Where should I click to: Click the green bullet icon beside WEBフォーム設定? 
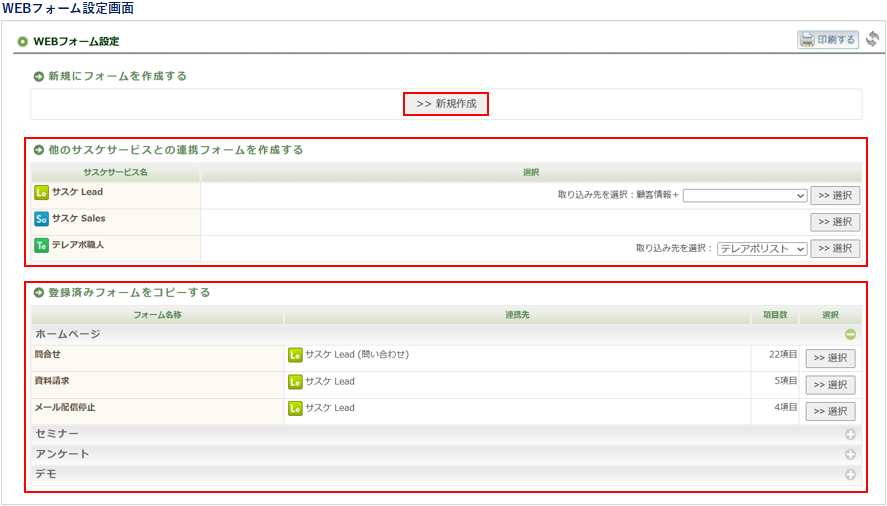23,41
